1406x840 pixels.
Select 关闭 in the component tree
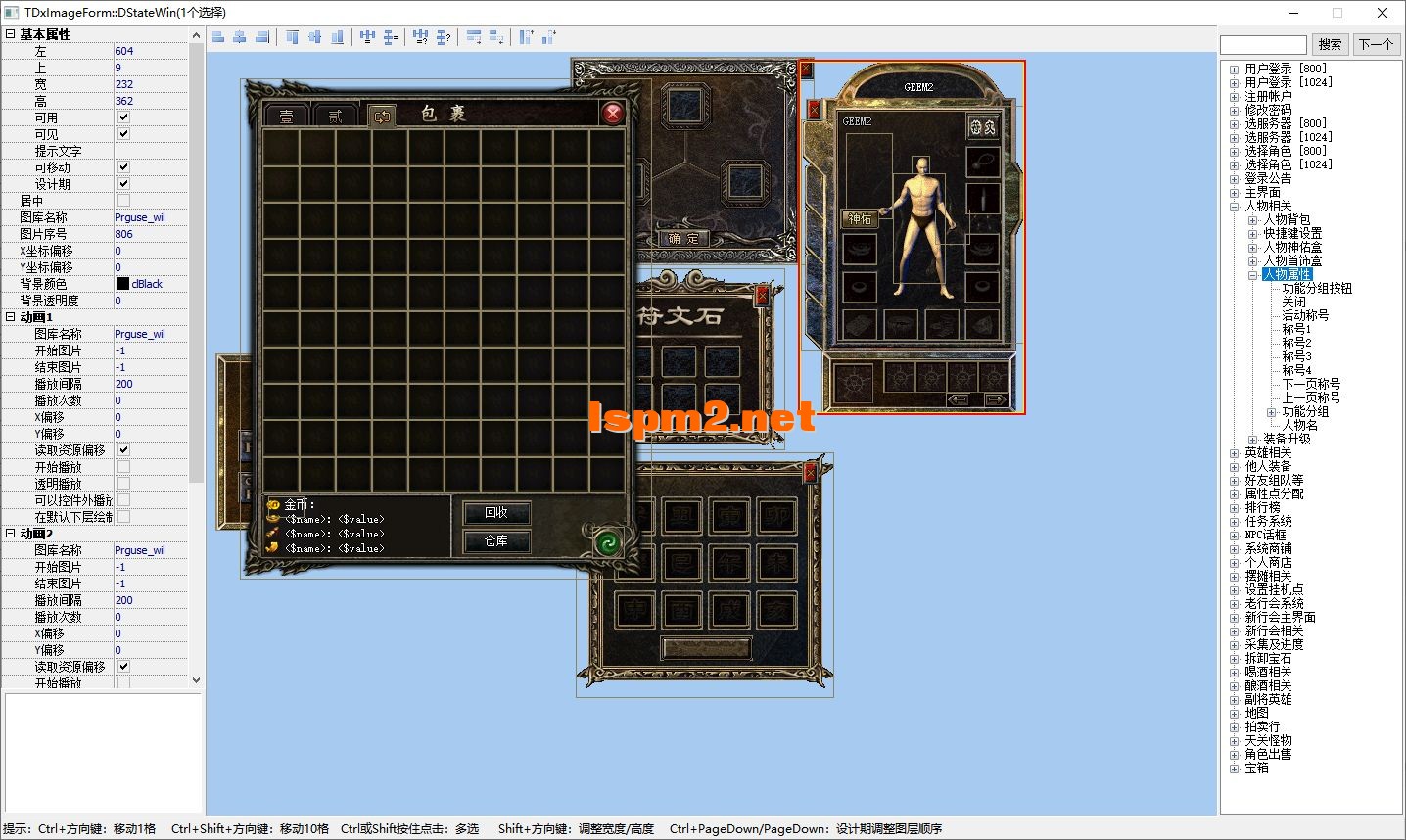coord(1294,303)
